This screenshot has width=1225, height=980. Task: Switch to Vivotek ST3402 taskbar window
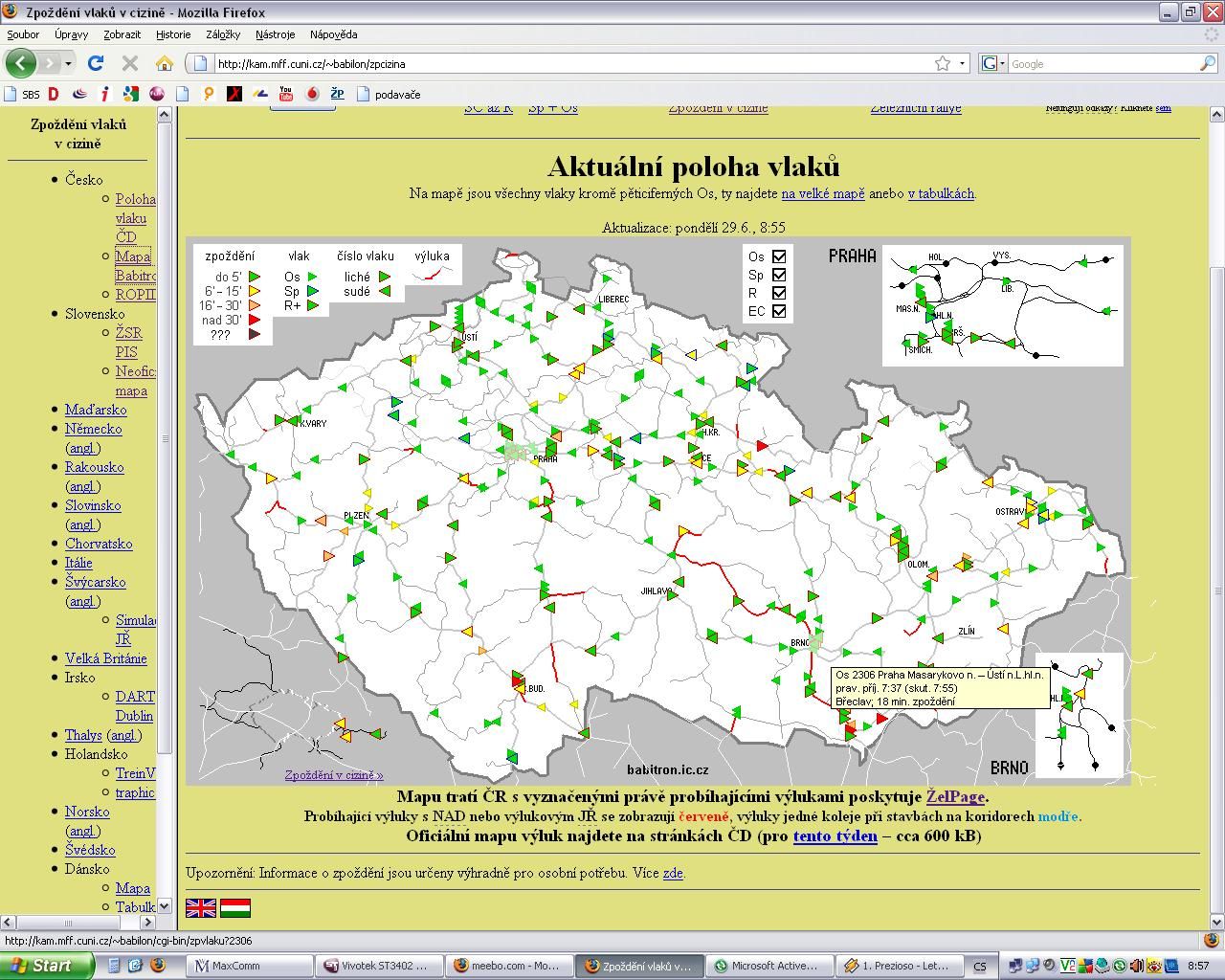pyautogui.click(x=380, y=966)
